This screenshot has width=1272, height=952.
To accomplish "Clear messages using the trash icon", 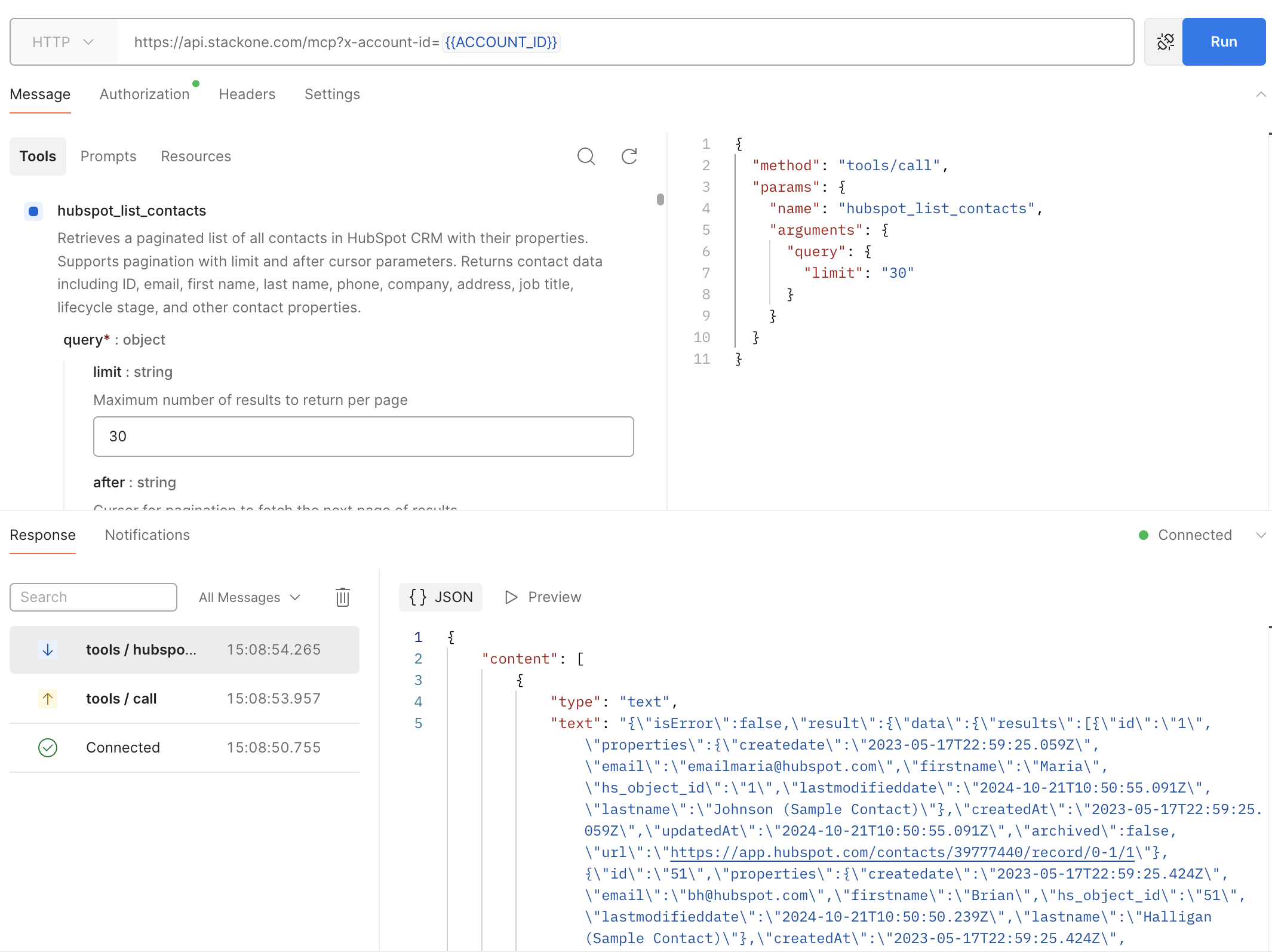I will (342, 597).
